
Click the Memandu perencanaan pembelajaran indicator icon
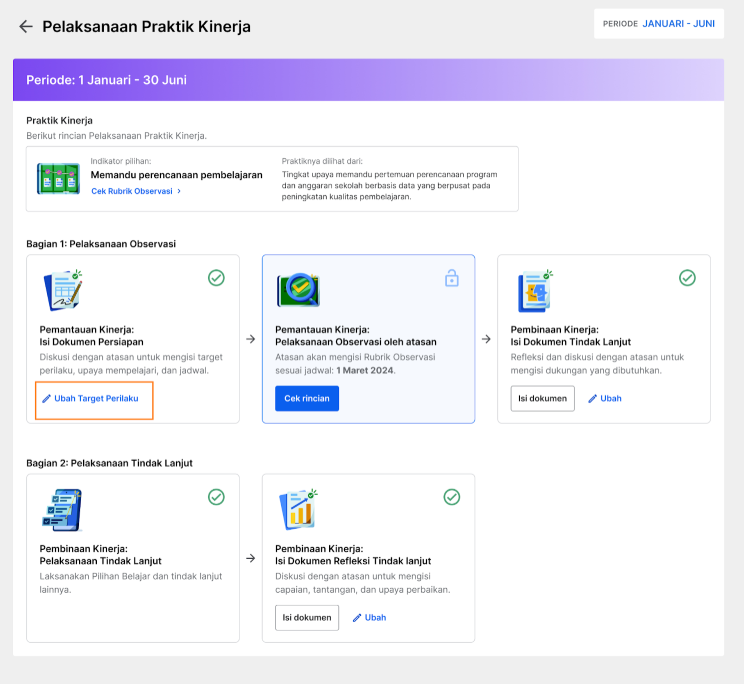[58, 179]
